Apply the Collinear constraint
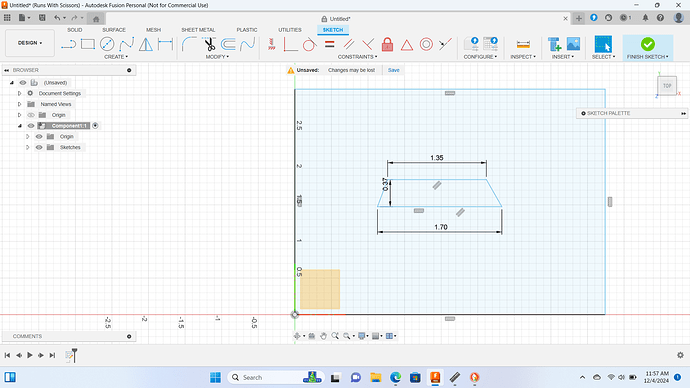This screenshot has height=388, width=690. click(445, 44)
